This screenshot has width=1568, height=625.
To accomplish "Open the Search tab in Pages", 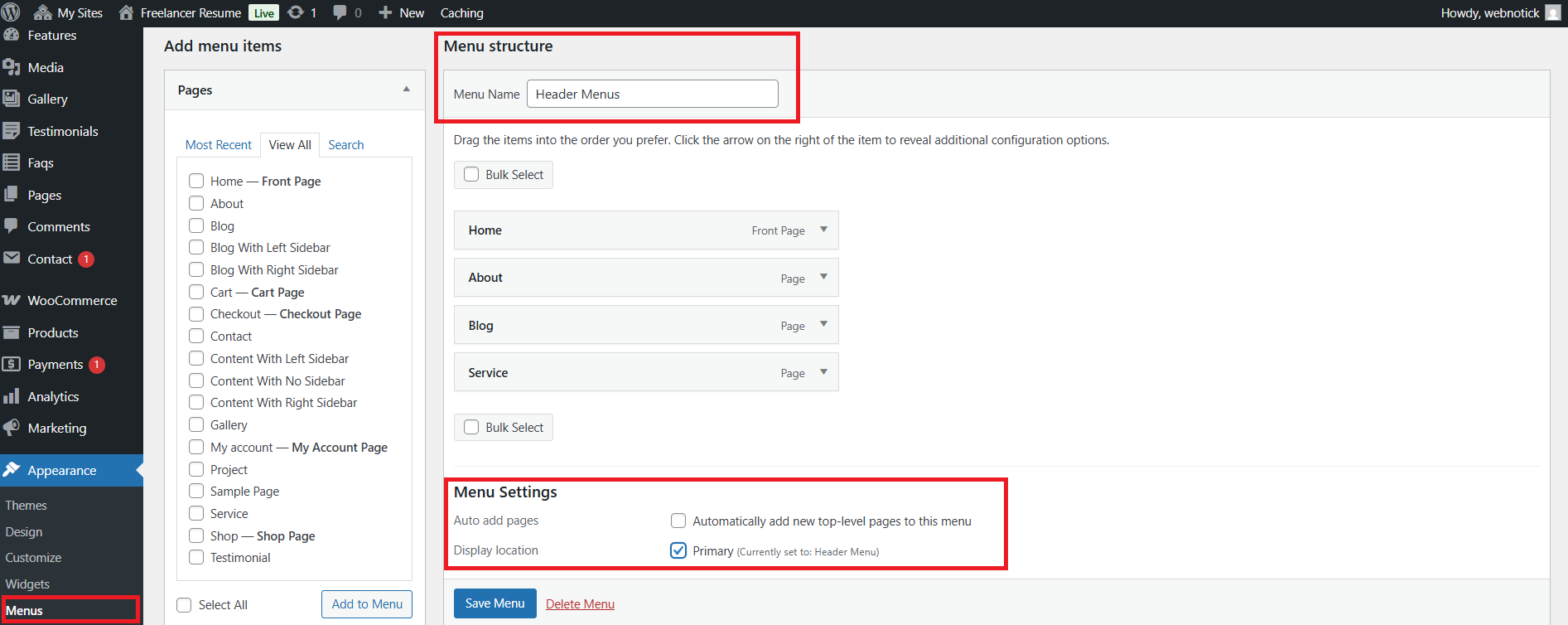I will [x=345, y=144].
